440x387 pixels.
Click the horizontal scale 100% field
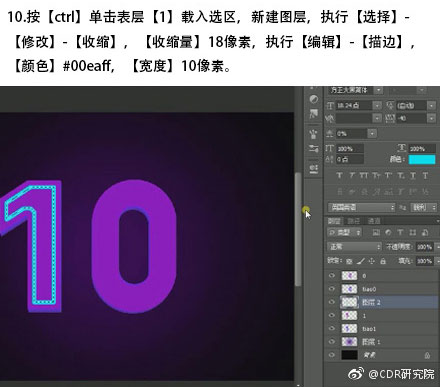422,149
